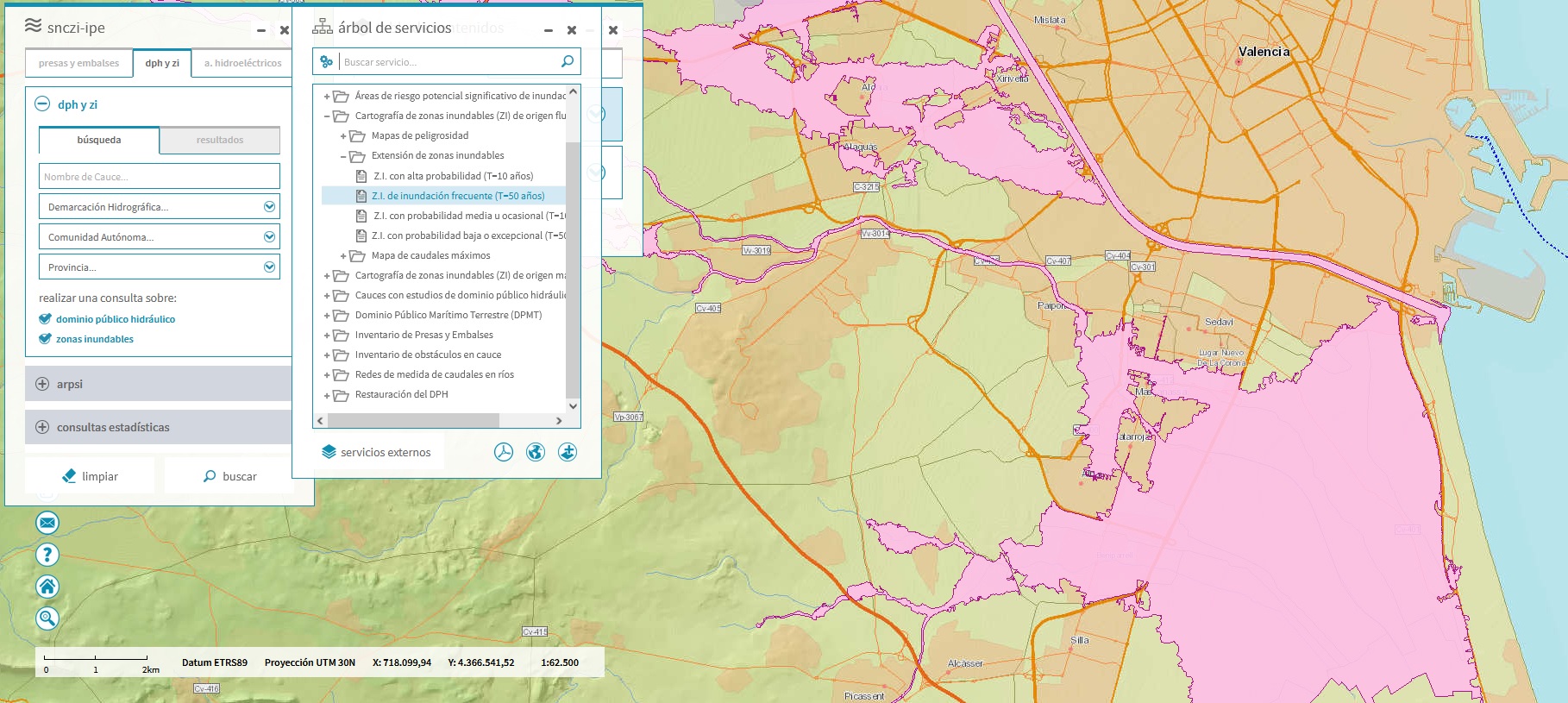Collapse Extensión de zonas inundables node
1568x703 pixels.
(x=343, y=156)
